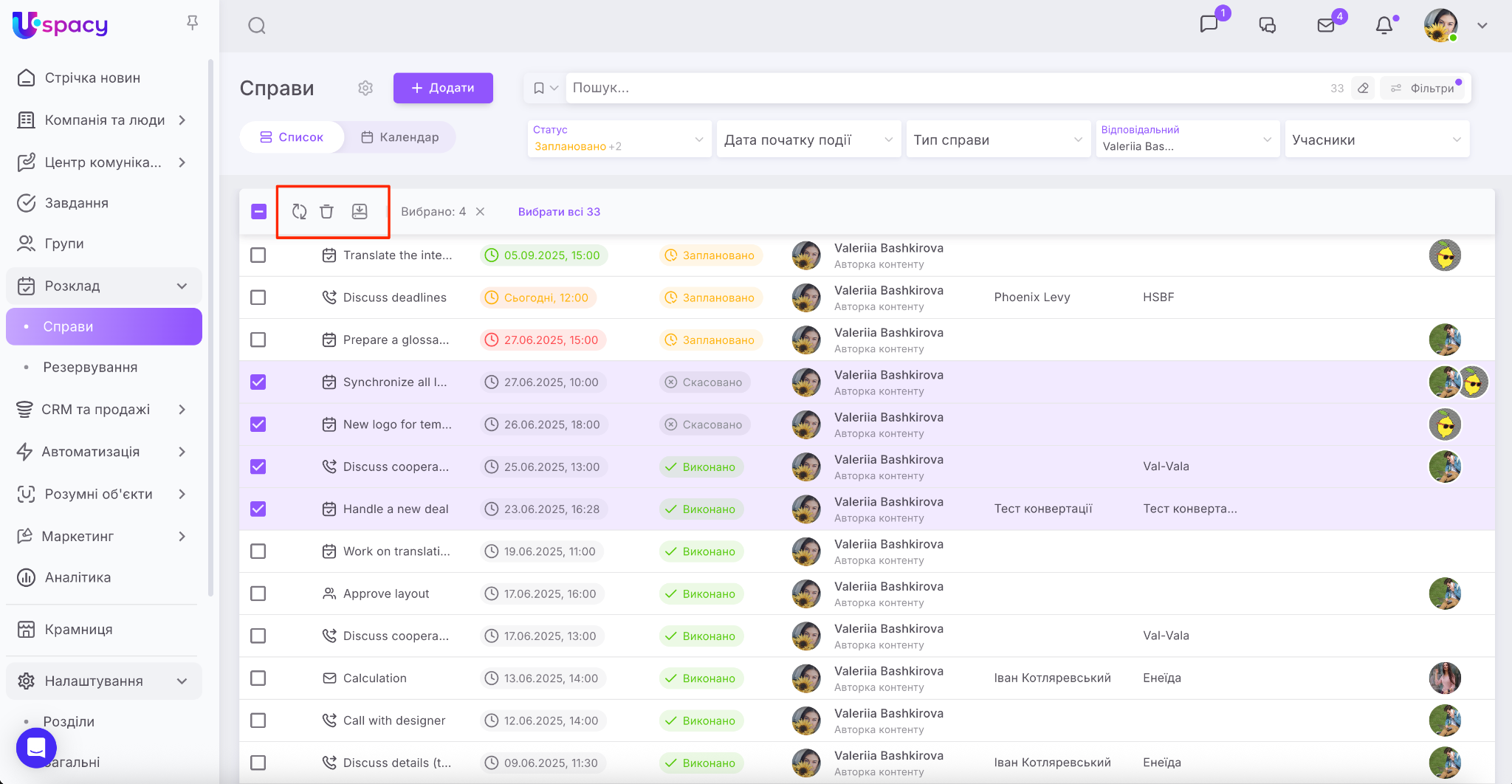The image size is (1512, 784).
Task: Open the chat widget bubble at bottom left
Action: coord(36,748)
